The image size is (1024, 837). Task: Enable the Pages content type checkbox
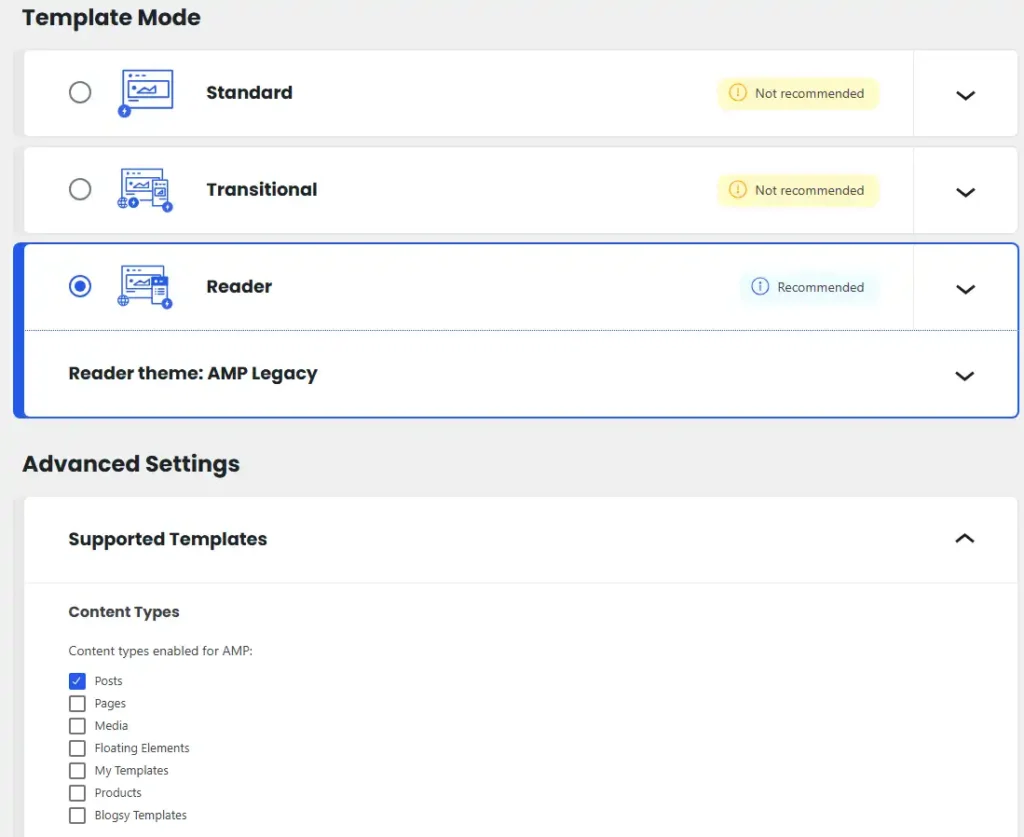click(77, 704)
